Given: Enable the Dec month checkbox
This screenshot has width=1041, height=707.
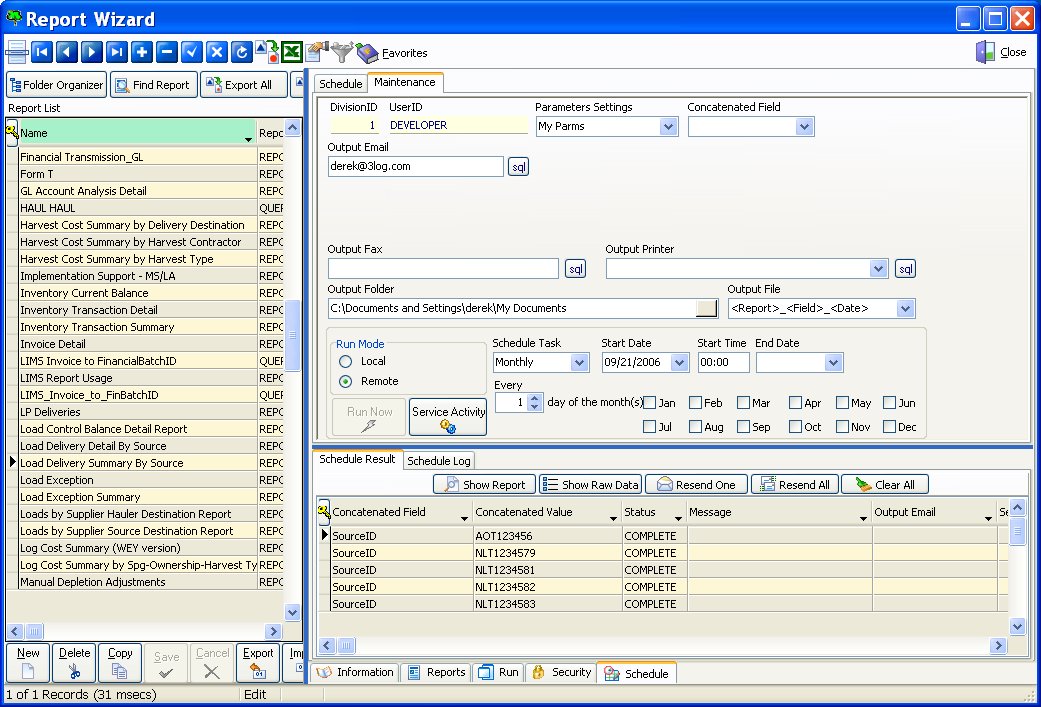Looking at the screenshot, I should 890,427.
